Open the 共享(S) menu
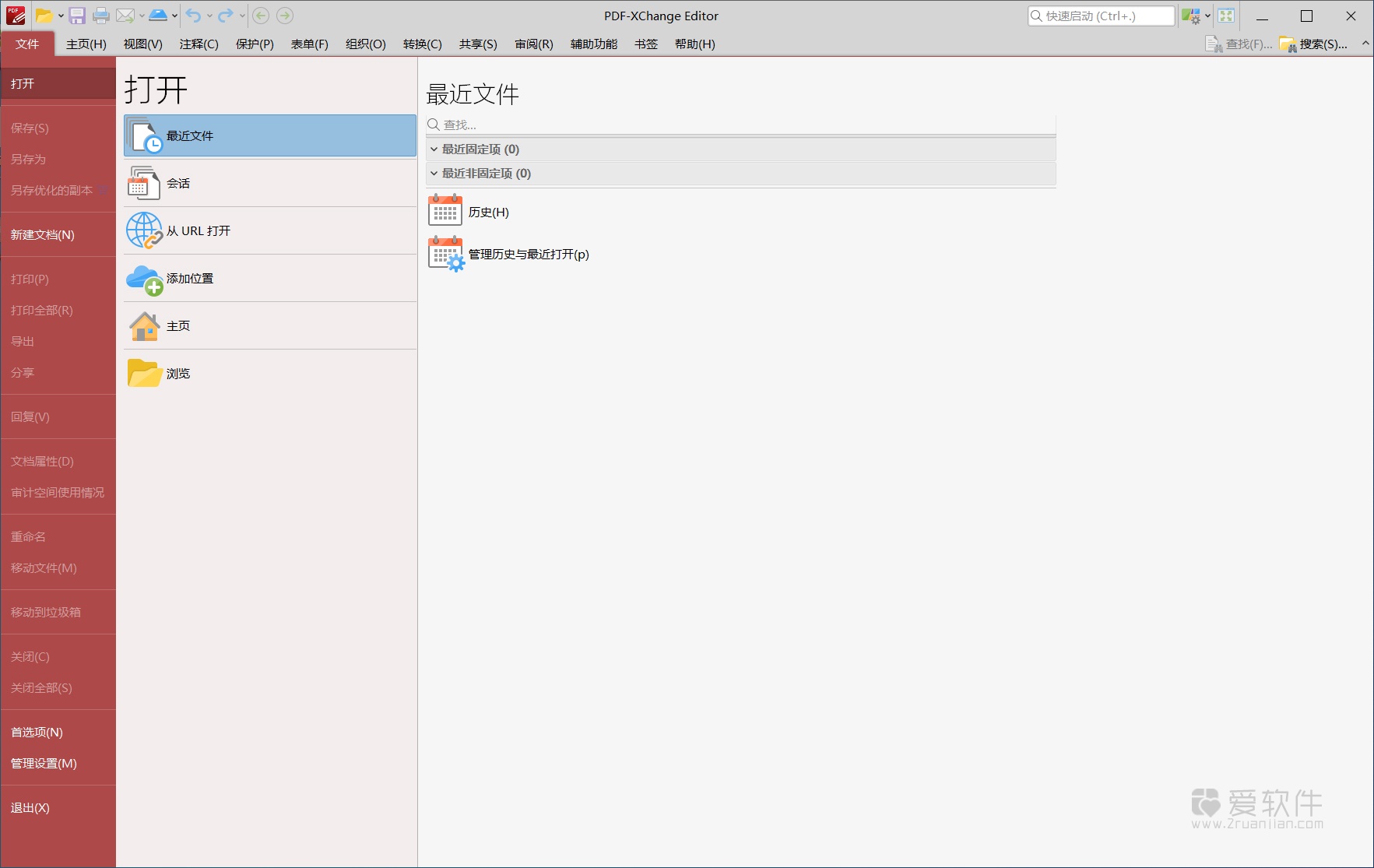 click(x=478, y=44)
